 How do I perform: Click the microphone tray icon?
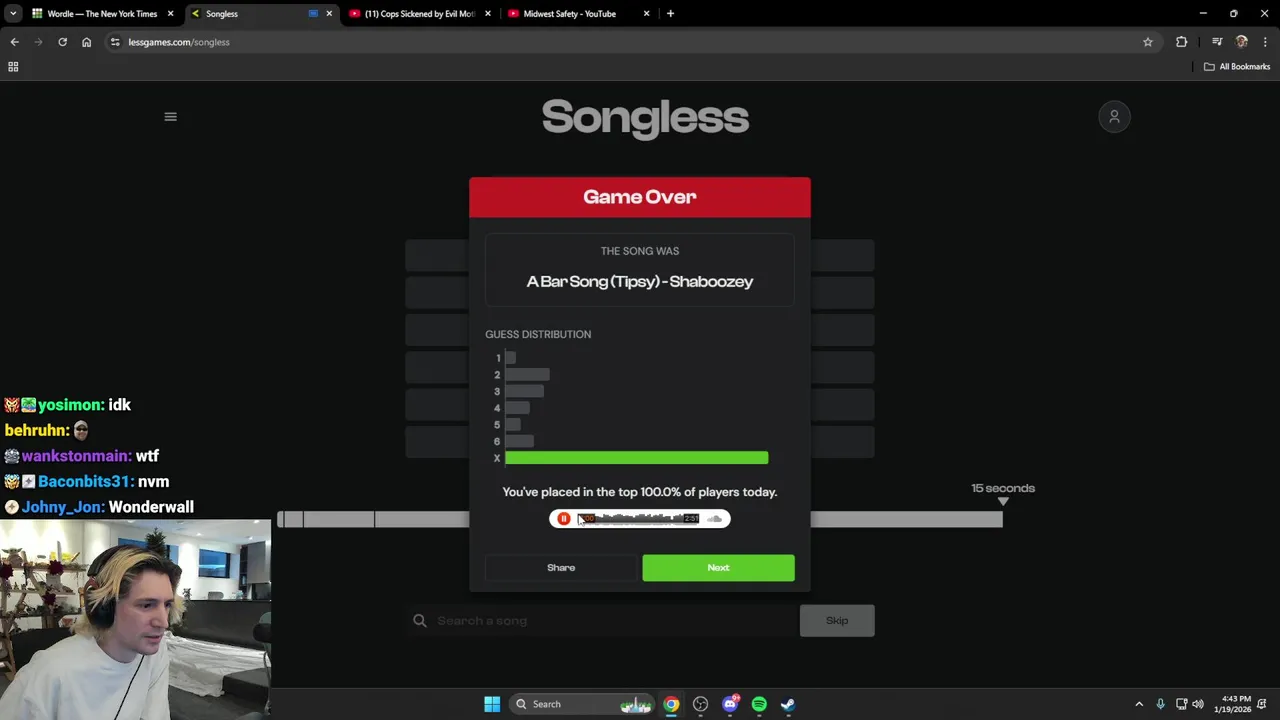pyautogui.click(x=1160, y=704)
